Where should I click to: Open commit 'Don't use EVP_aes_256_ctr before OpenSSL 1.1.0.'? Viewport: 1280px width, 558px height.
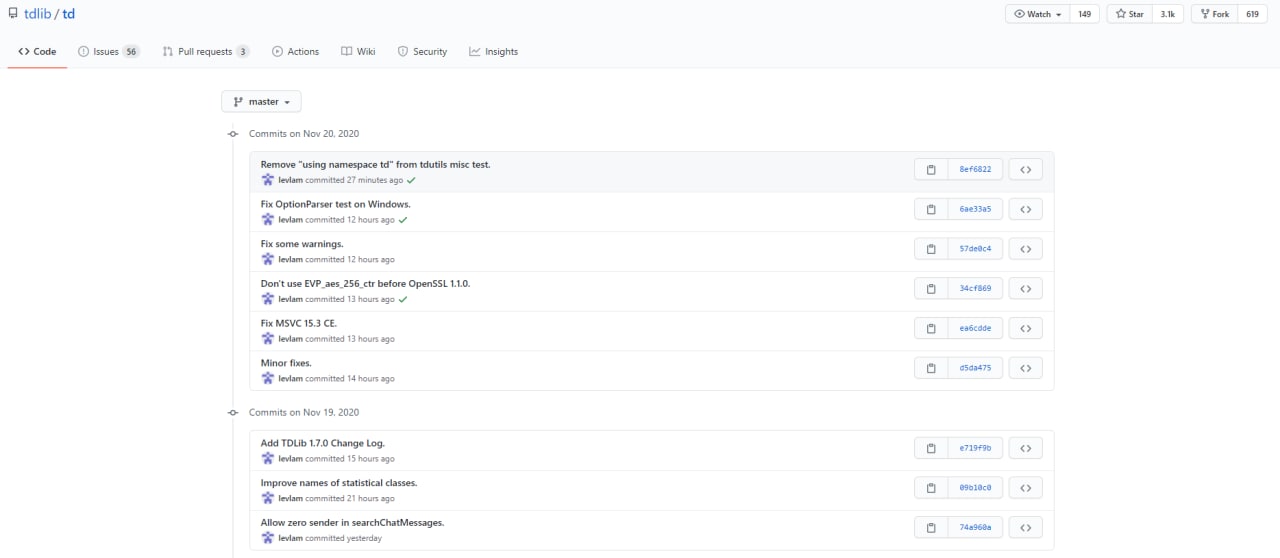click(365, 283)
